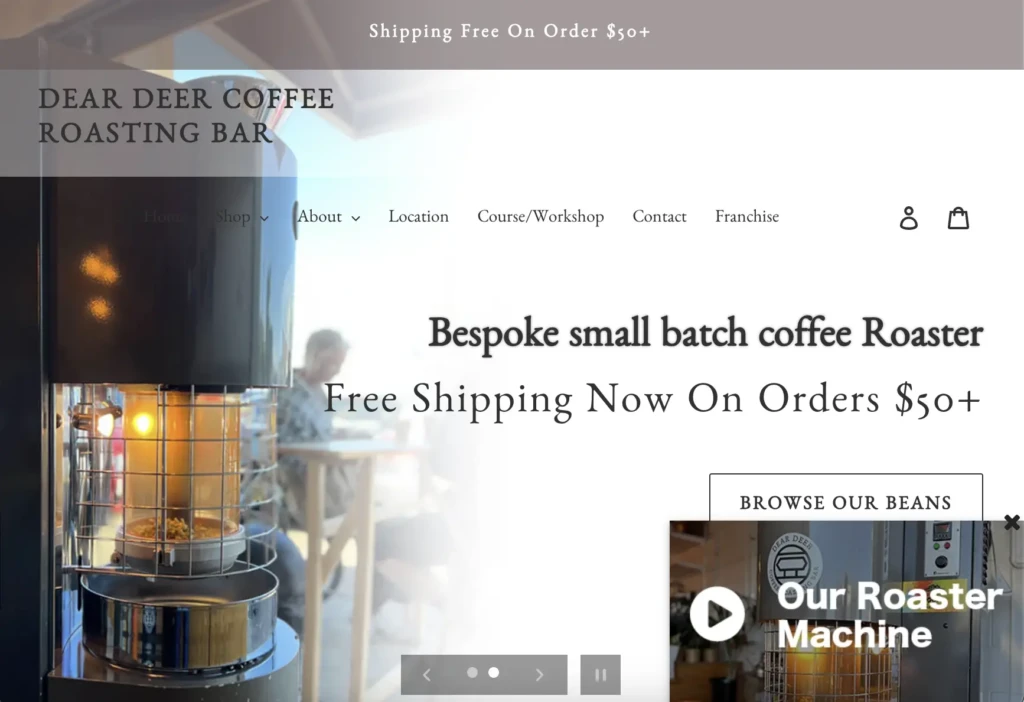Viewport: 1024px width, 702px height.
Task: Select the second slide dot
Action: point(494,673)
